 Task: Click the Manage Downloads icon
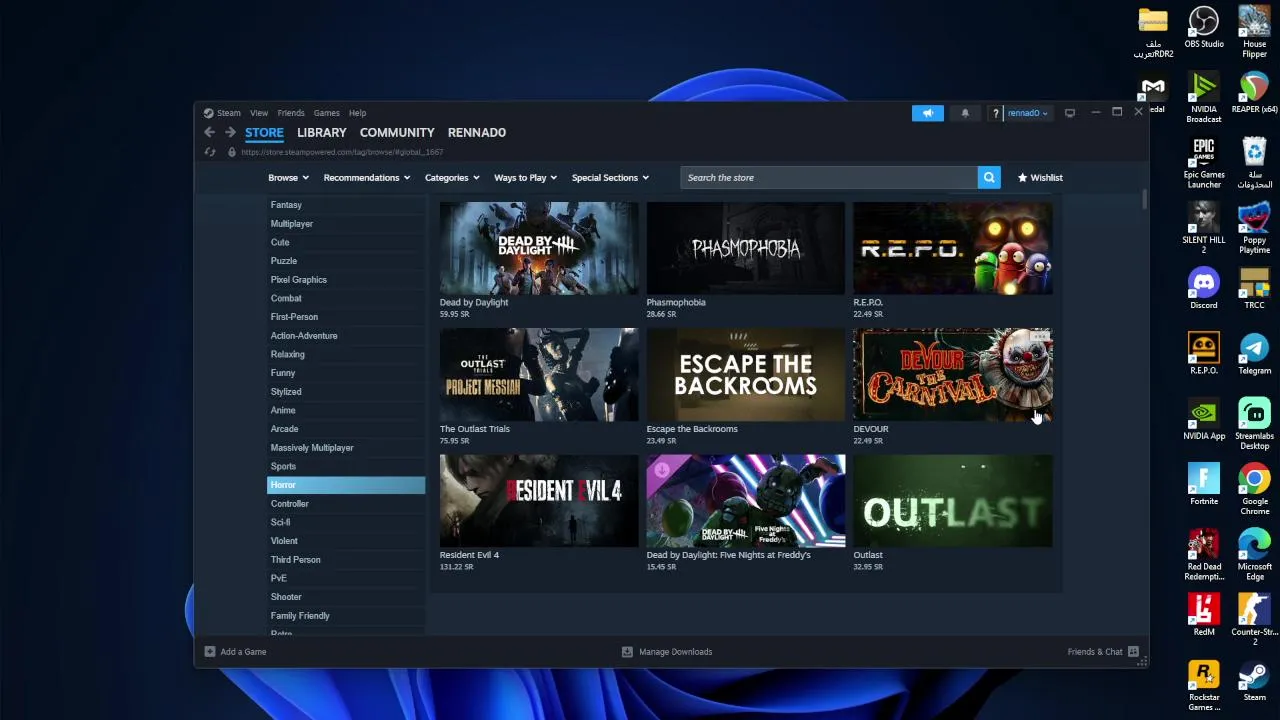627,651
